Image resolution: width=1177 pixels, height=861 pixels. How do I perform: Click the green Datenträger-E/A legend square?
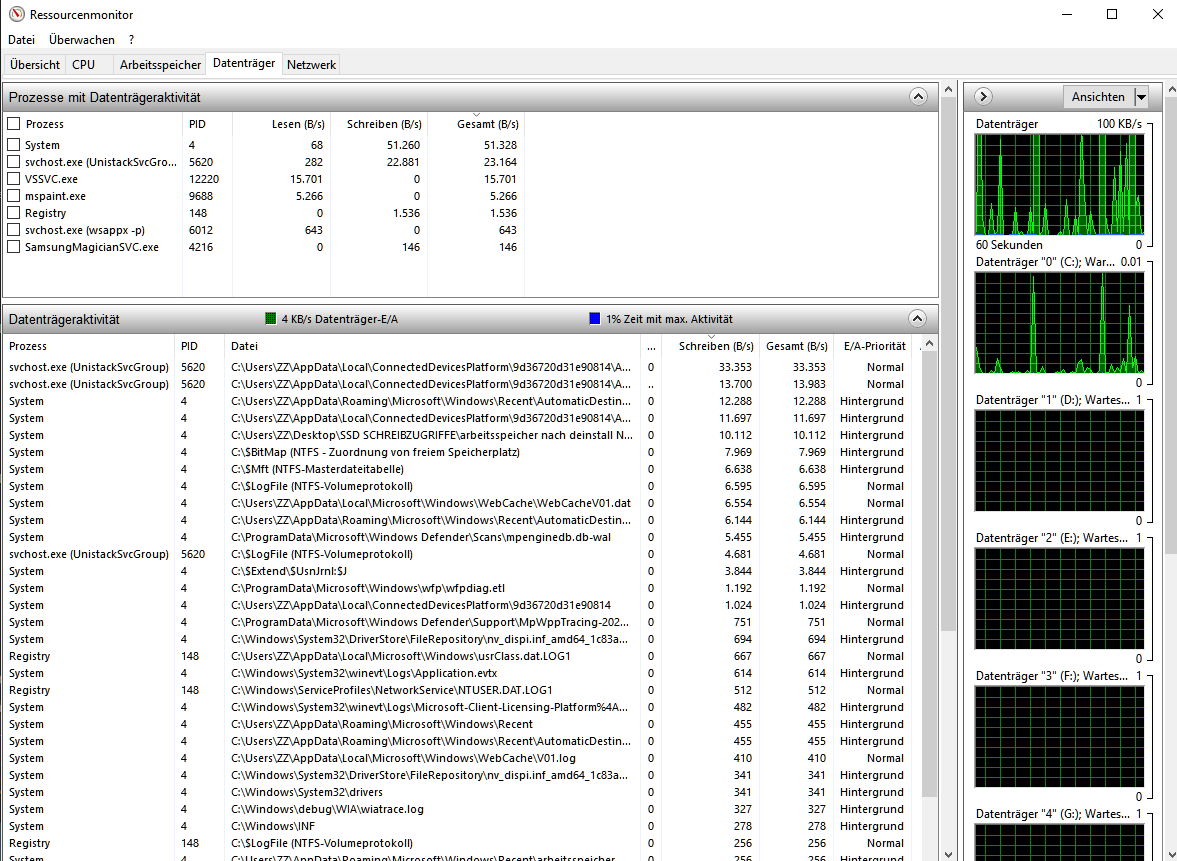[271, 319]
